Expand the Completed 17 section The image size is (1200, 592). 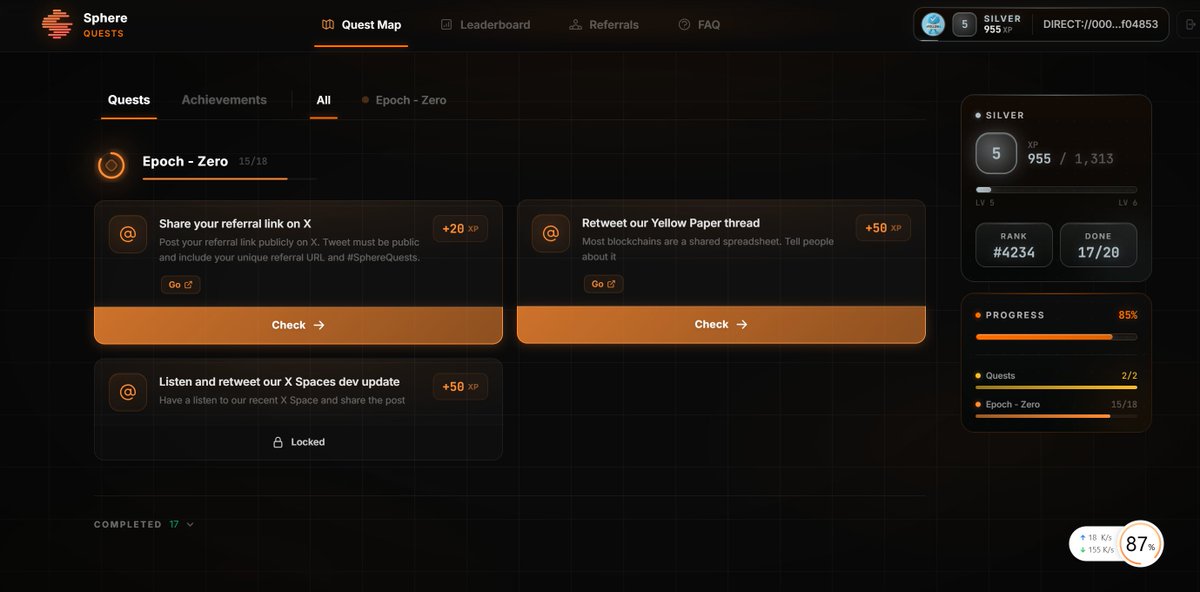(144, 524)
